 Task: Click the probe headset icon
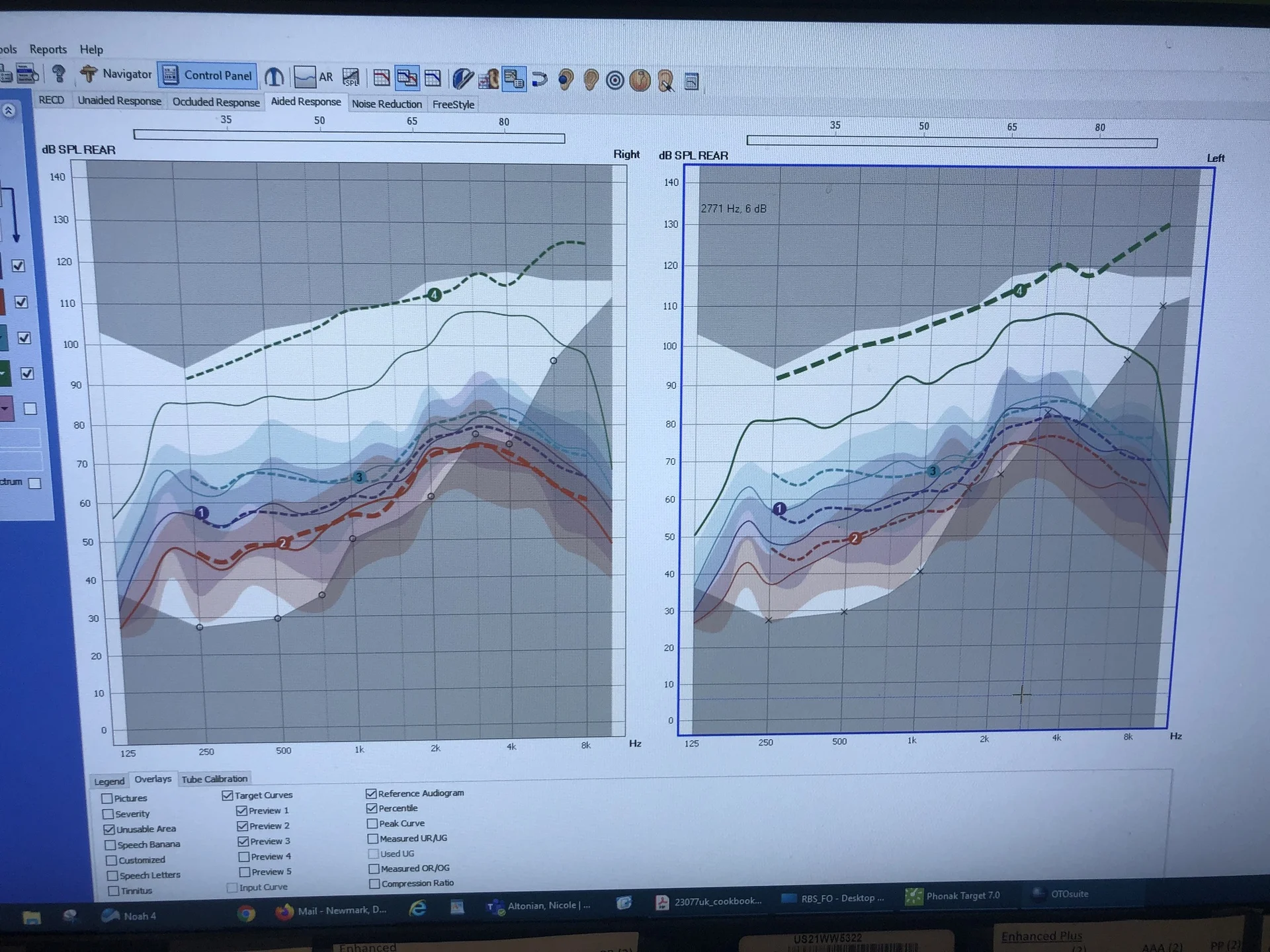pos(274,77)
